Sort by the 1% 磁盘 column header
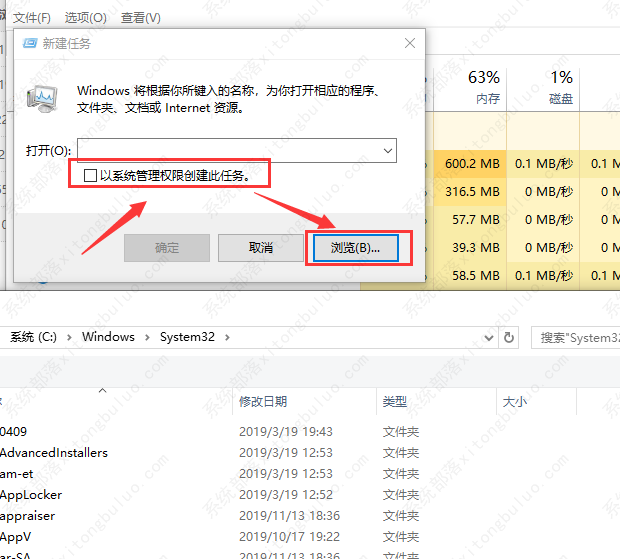The image size is (620, 559). point(543,88)
